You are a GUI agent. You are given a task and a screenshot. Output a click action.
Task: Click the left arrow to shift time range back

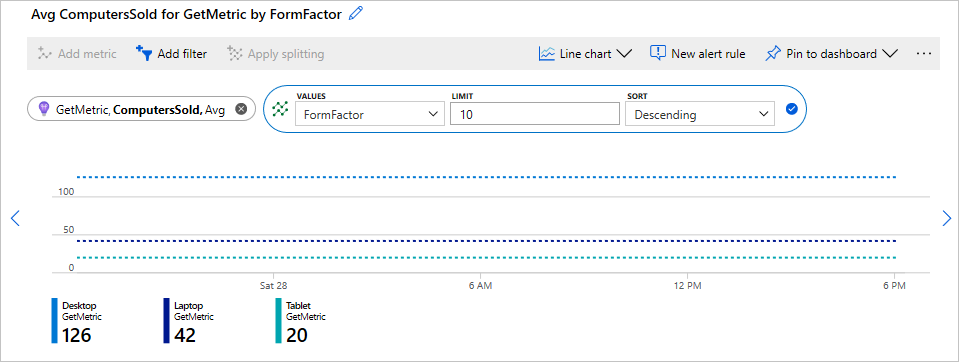[x=16, y=218]
